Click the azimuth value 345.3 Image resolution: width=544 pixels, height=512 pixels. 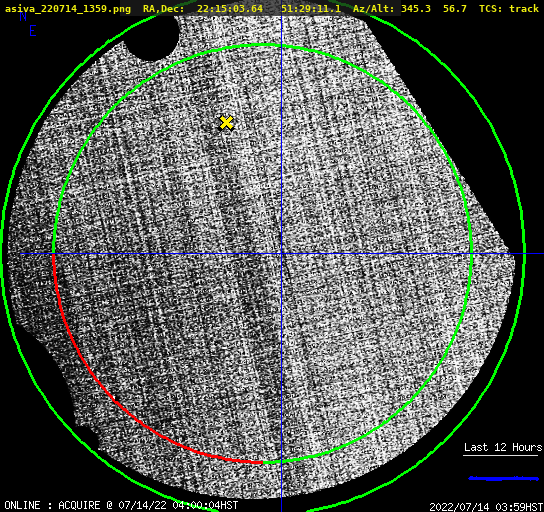[416, 9]
